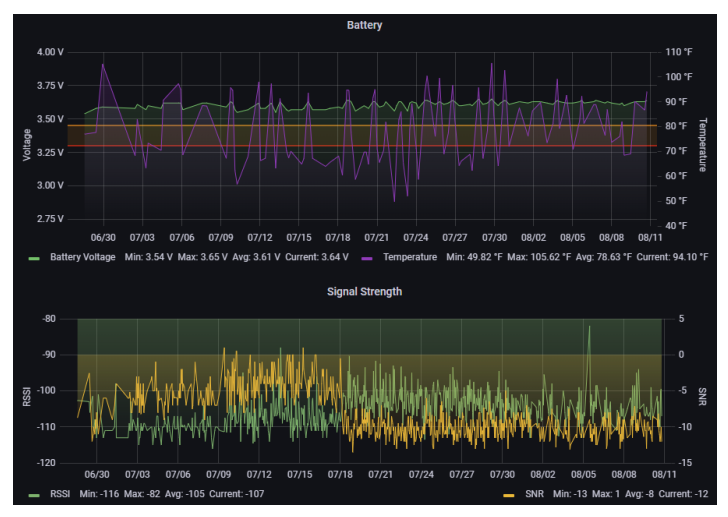The height and width of the screenshot is (517, 728).
Task: Click the 07/12 date on Signal Strength axis
Action: [259, 475]
